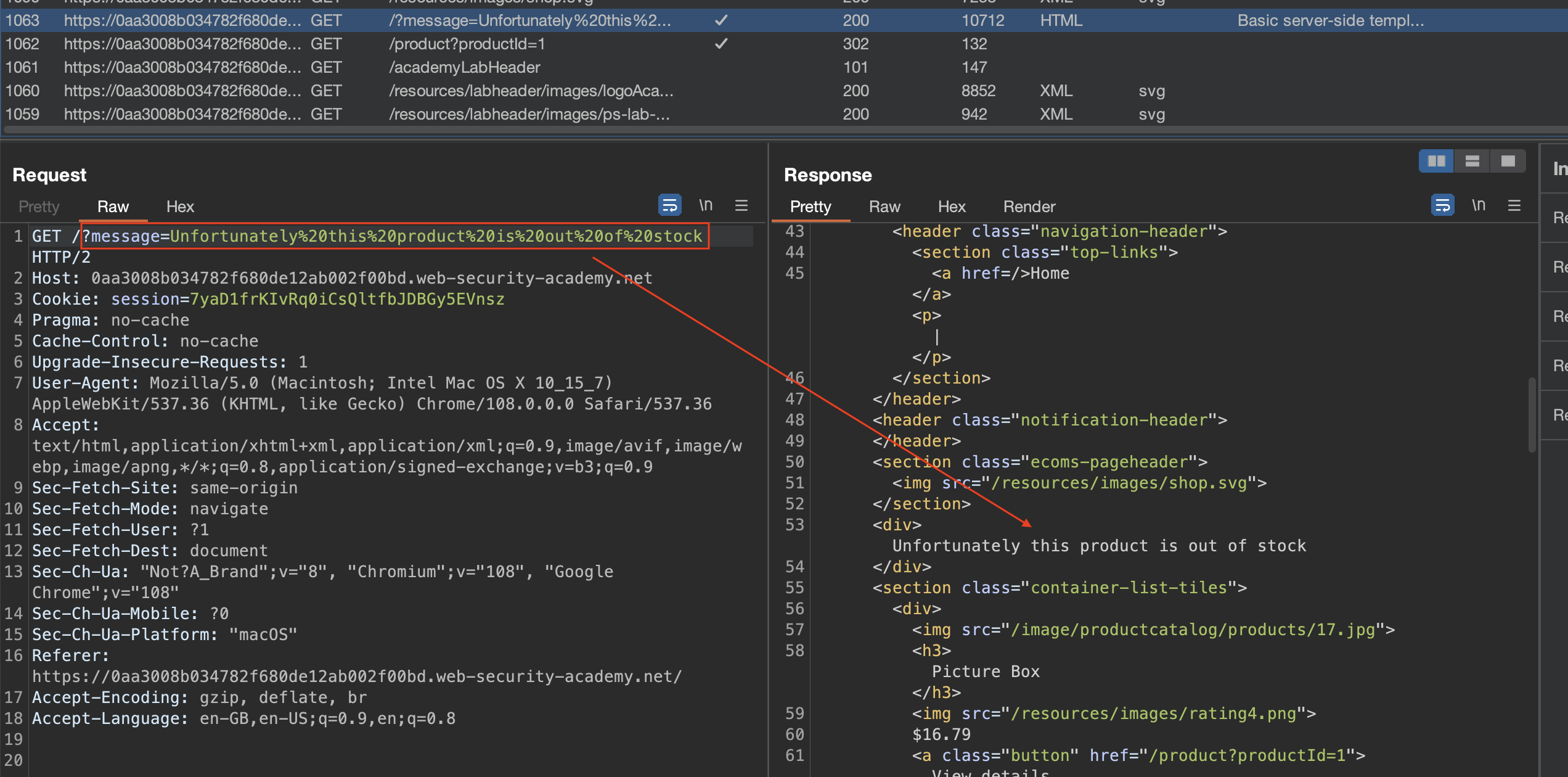The width and height of the screenshot is (1568, 777).
Task: Click horizontal scrollbar under history table
Action: tap(740, 130)
